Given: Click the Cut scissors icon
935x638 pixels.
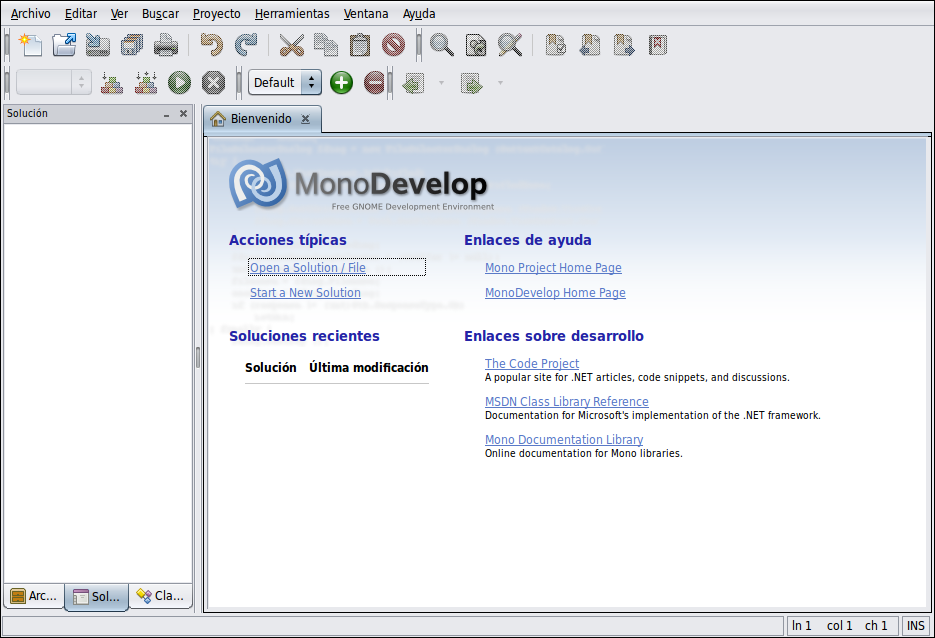Looking at the screenshot, I should (291, 45).
